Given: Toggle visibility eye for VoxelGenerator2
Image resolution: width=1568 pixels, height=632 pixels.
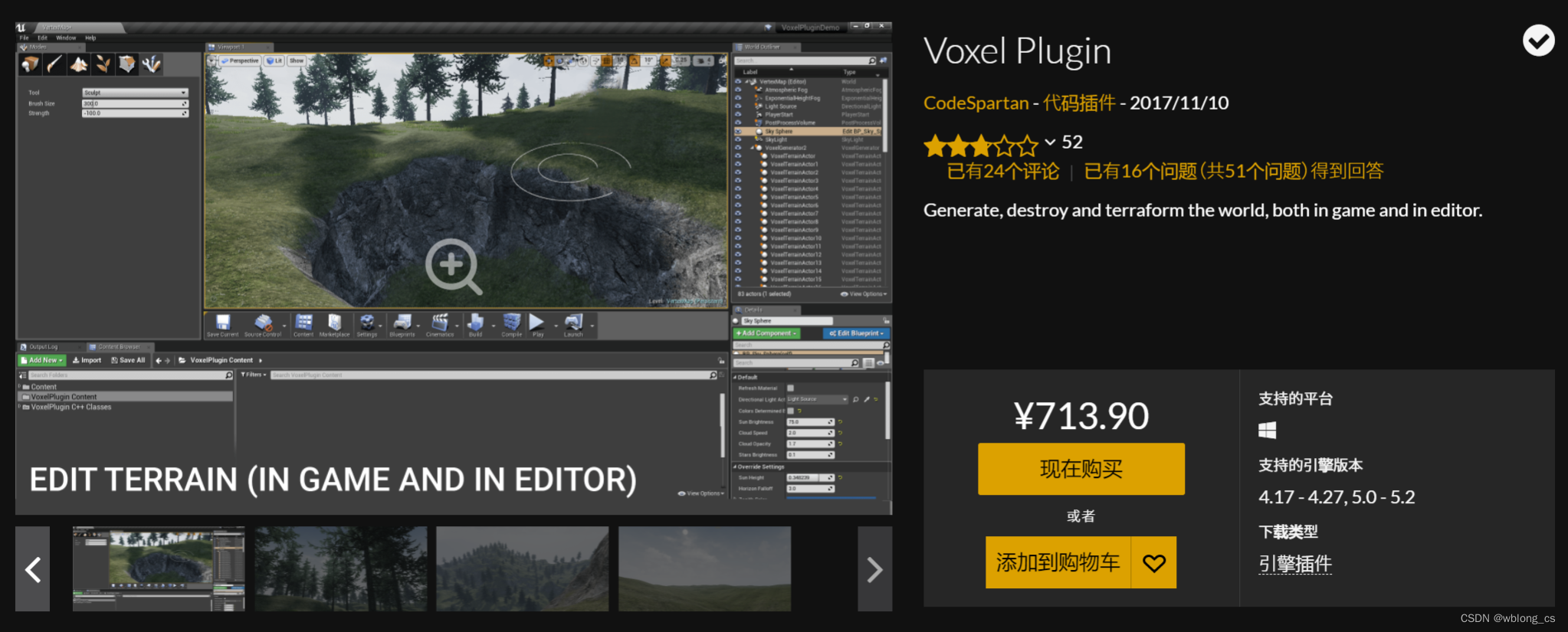Looking at the screenshot, I should pos(738,148).
